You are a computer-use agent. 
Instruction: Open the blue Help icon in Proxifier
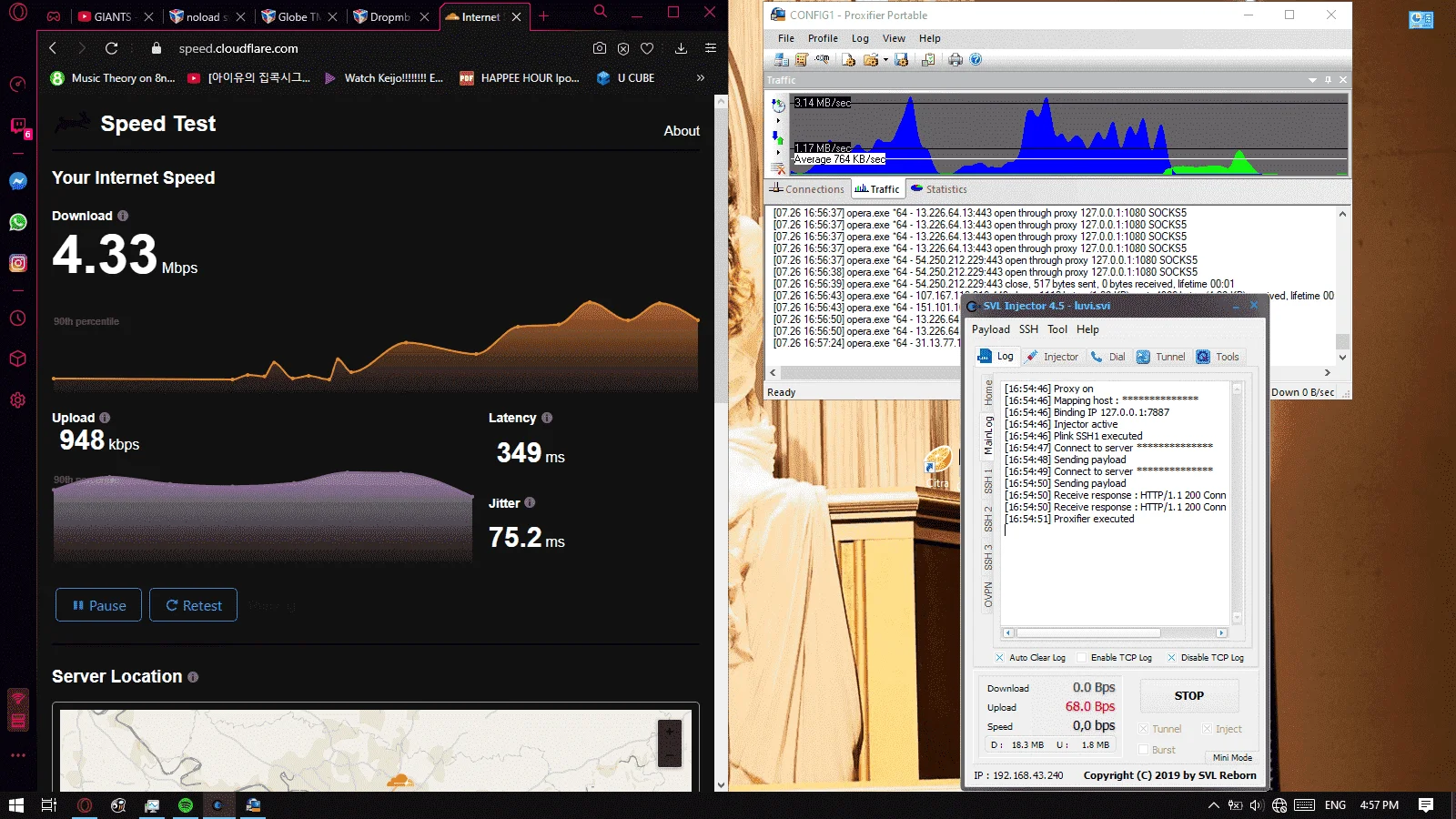pos(976,60)
